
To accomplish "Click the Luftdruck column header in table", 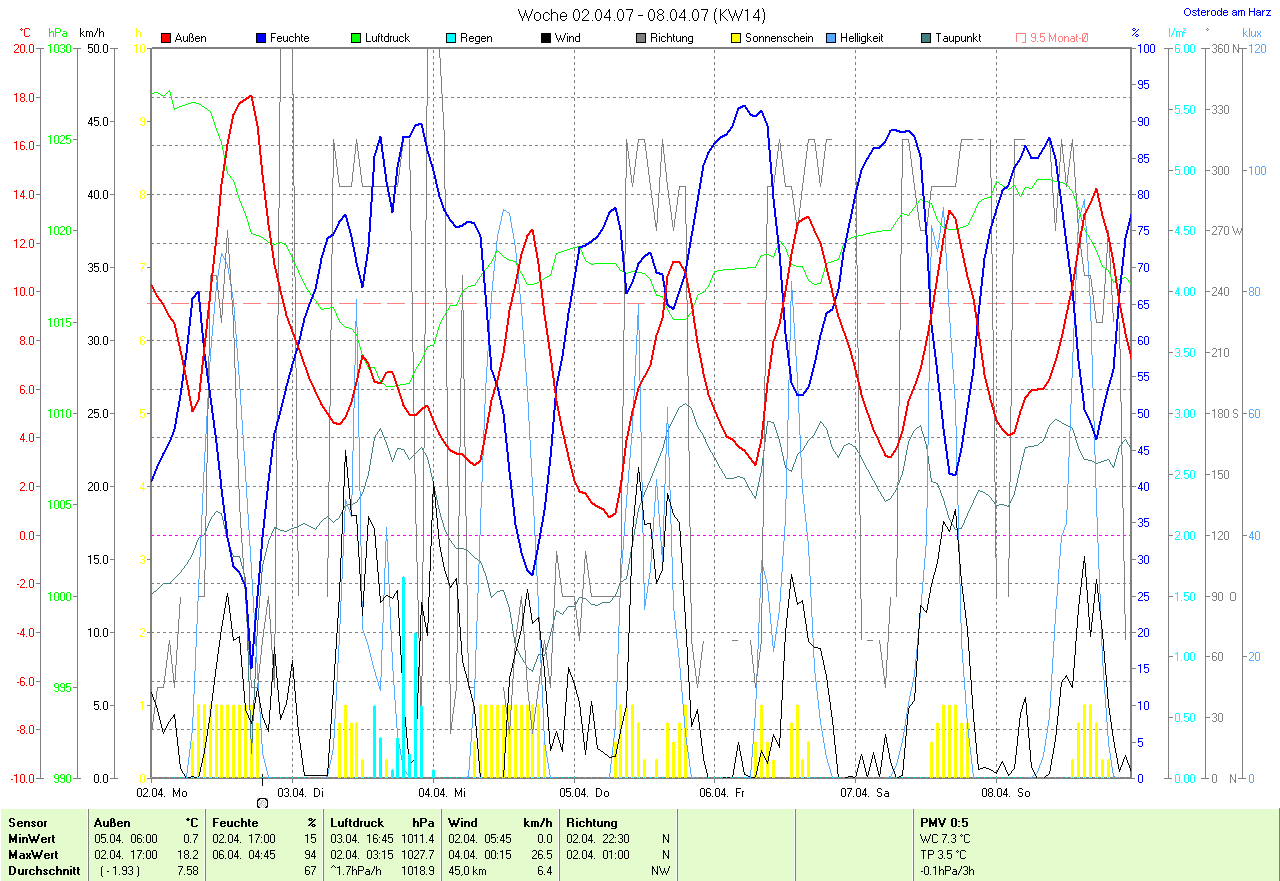I will click(356, 823).
